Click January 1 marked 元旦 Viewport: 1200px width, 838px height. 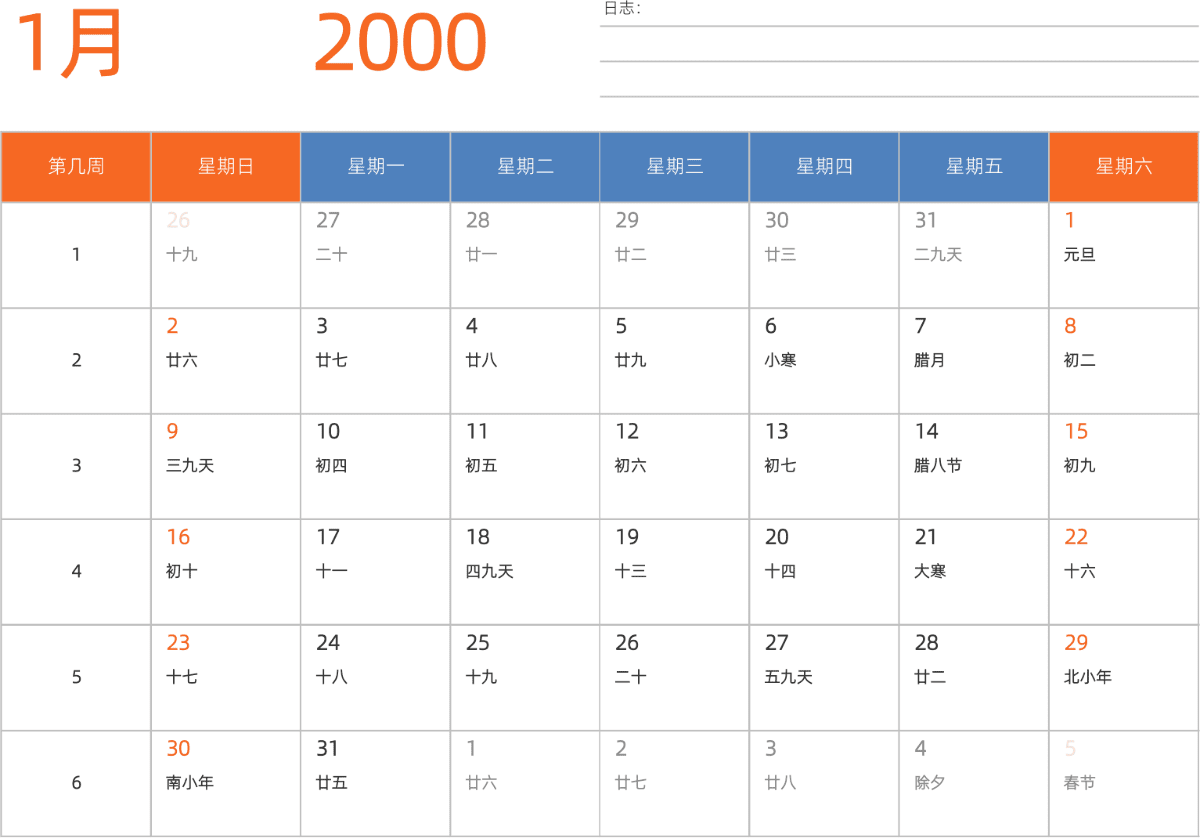[1124, 255]
